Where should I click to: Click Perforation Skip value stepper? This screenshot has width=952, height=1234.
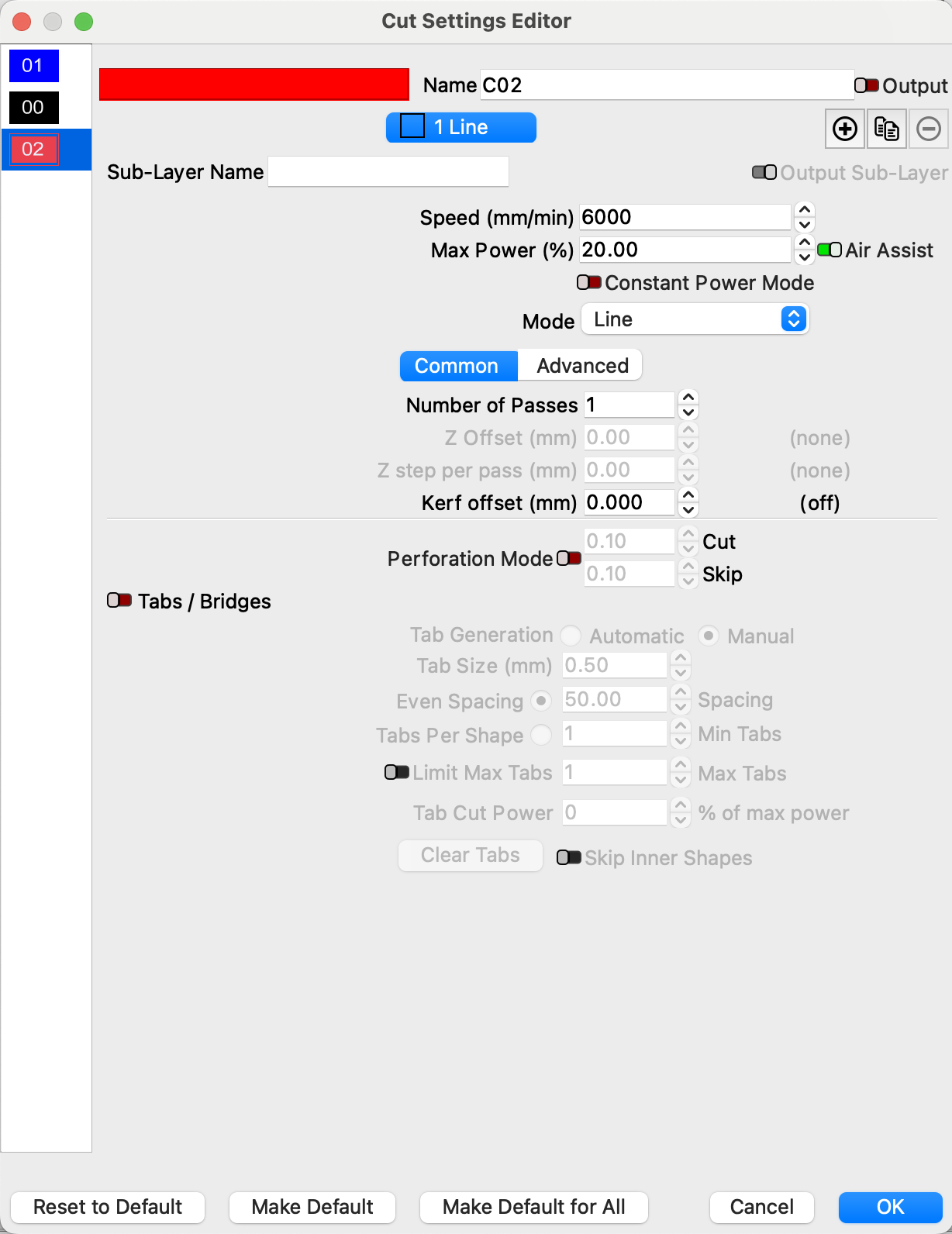pyautogui.click(x=688, y=574)
